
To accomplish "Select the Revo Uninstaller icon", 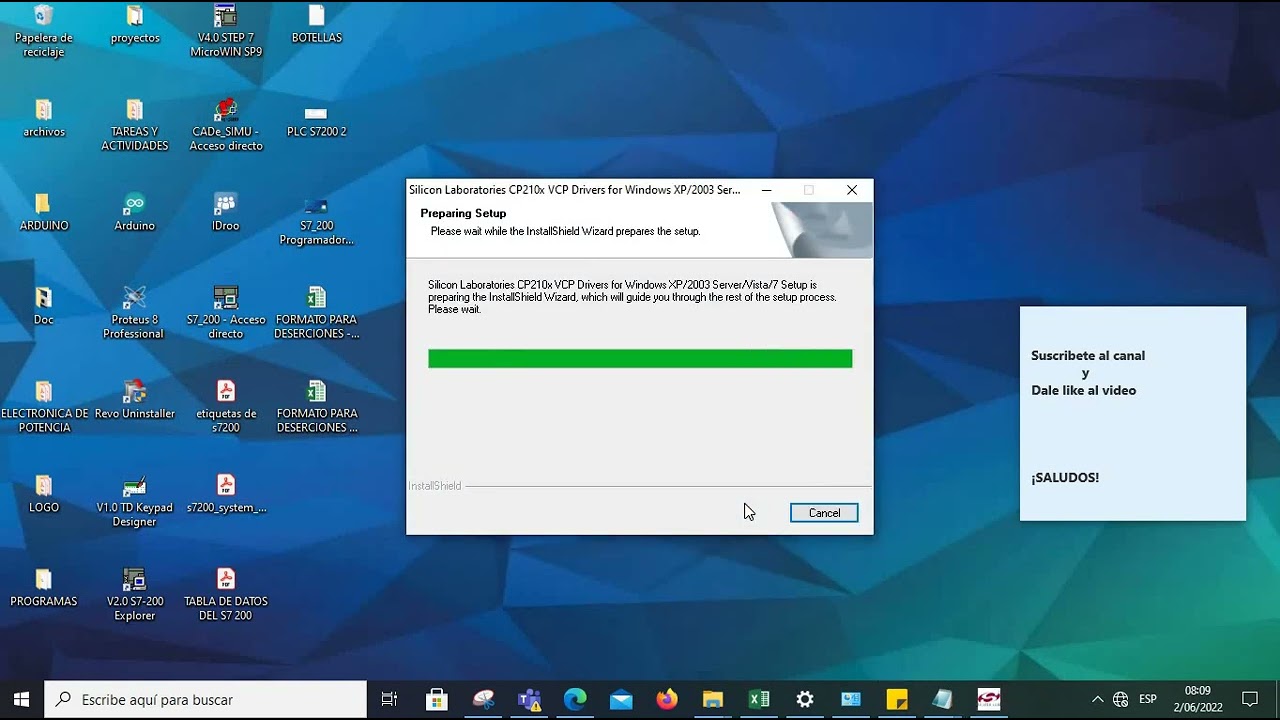I will click(x=135, y=400).
